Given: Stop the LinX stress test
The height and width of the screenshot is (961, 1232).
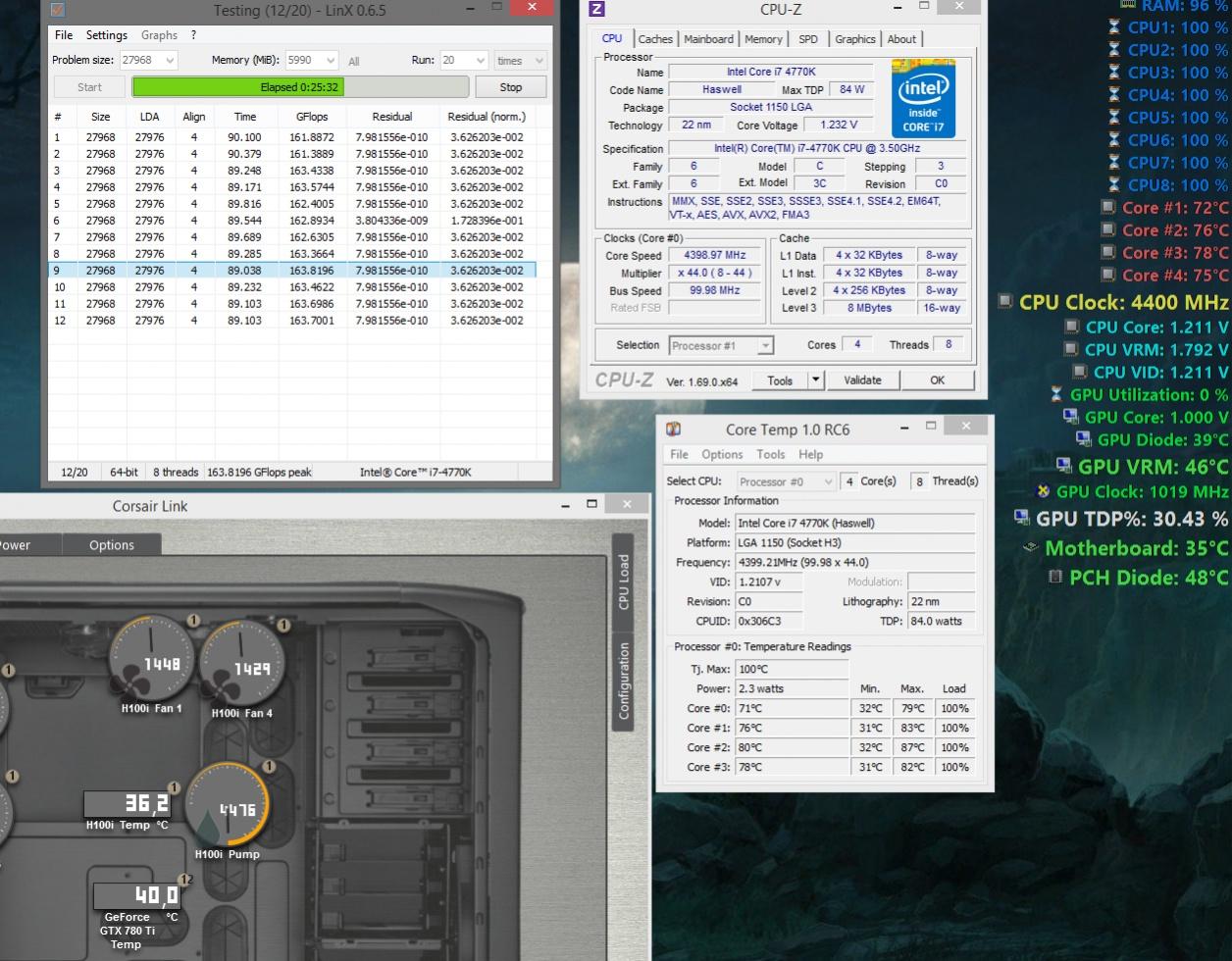Looking at the screenshot, I should point(511,87).
